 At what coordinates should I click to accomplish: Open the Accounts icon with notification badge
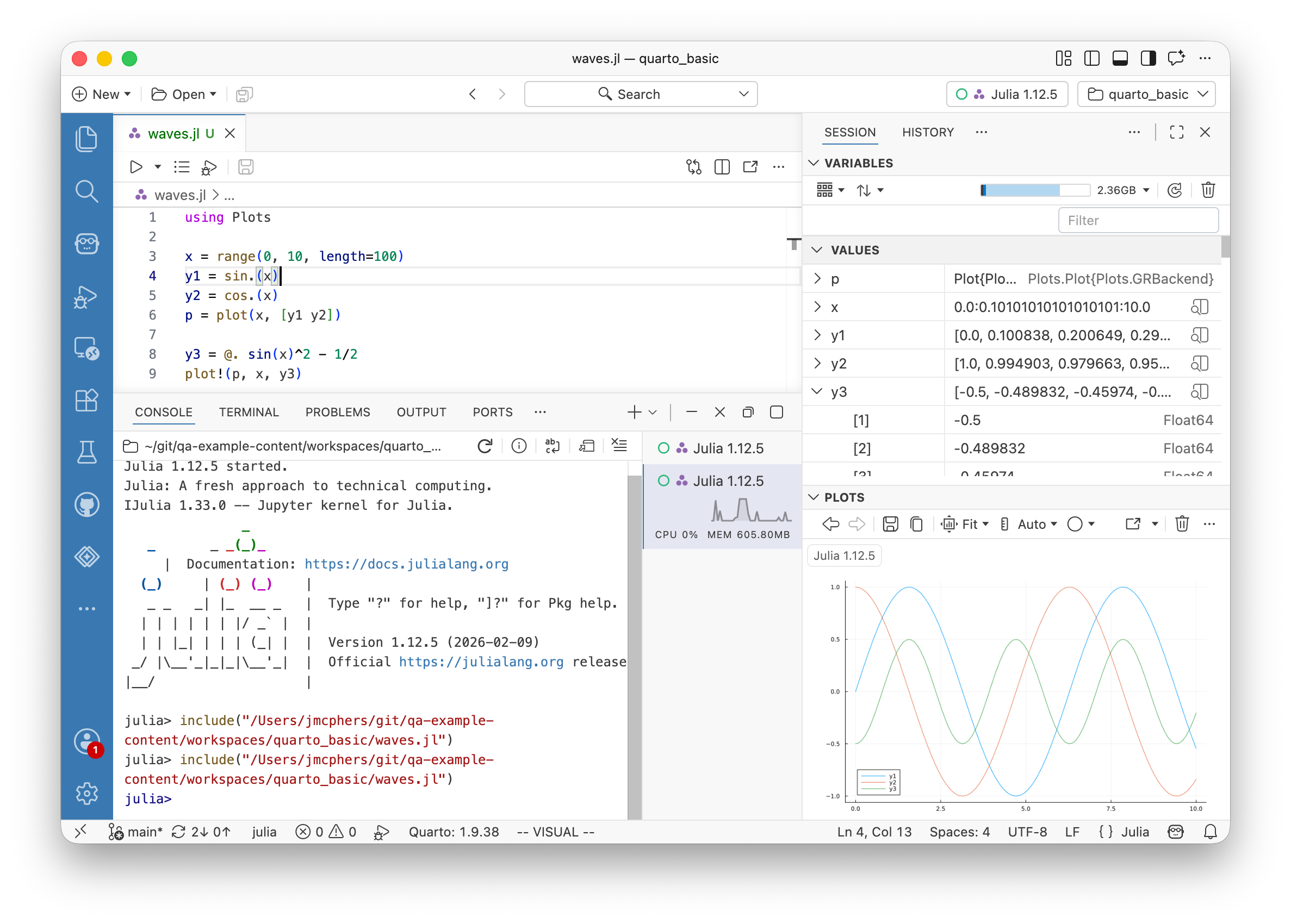point(86,742)
